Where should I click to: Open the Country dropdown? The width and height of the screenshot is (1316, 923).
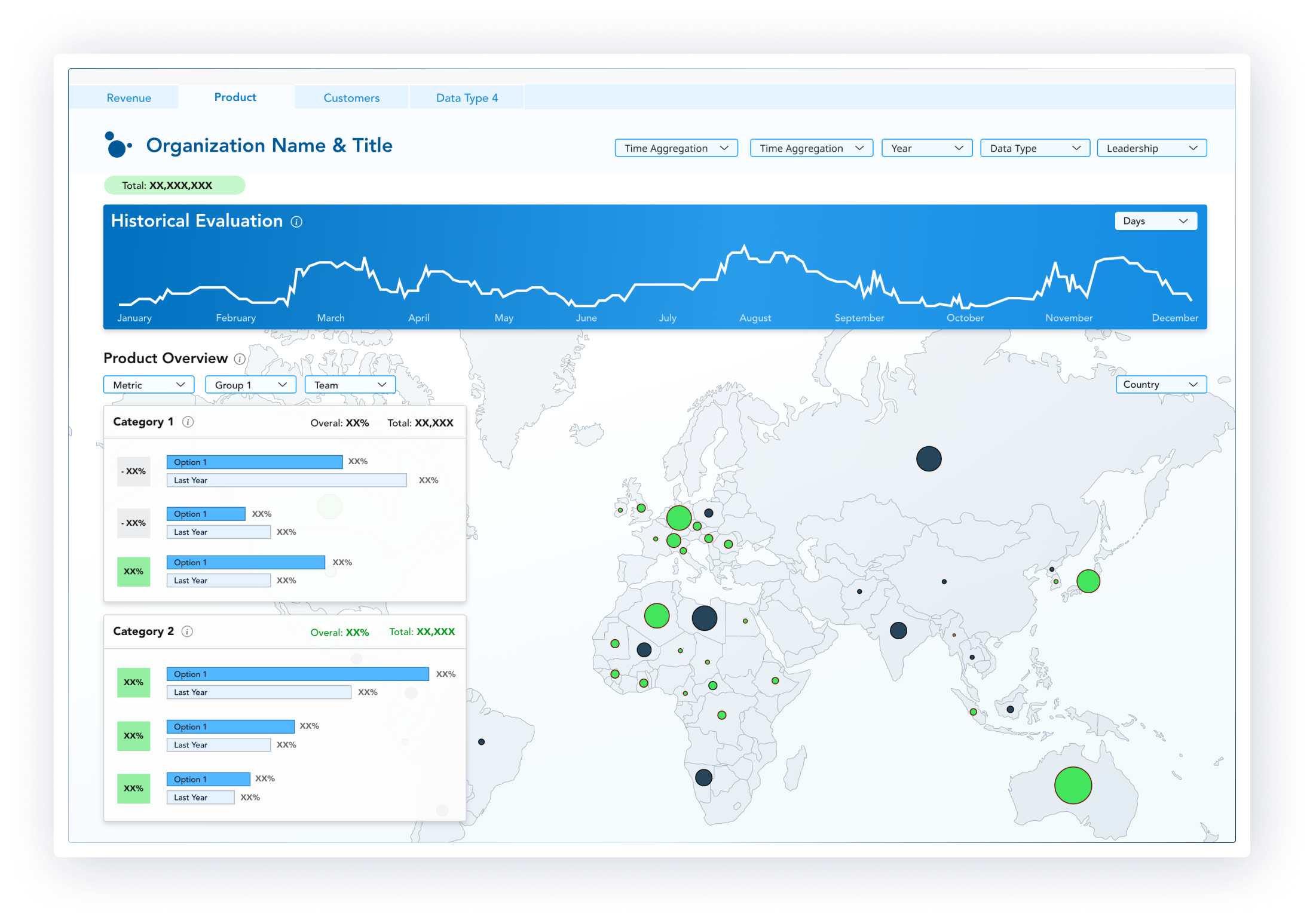(x=1161, y=385)
